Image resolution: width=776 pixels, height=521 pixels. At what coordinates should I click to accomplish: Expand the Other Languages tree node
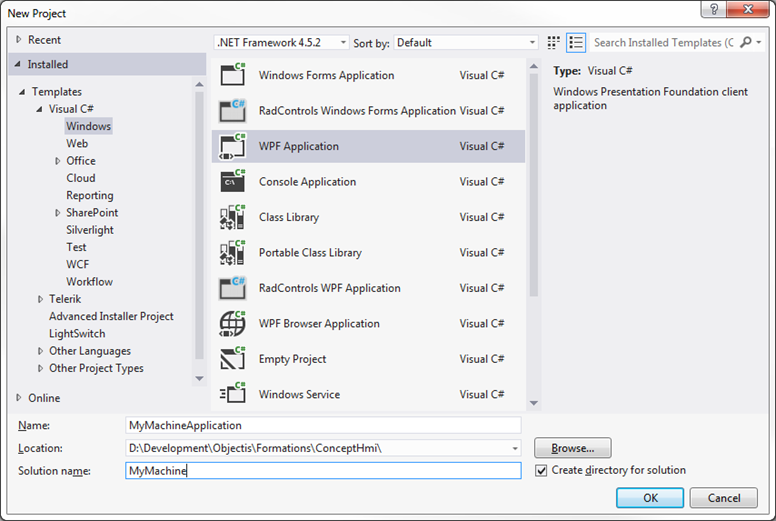(x=40, y=351)
